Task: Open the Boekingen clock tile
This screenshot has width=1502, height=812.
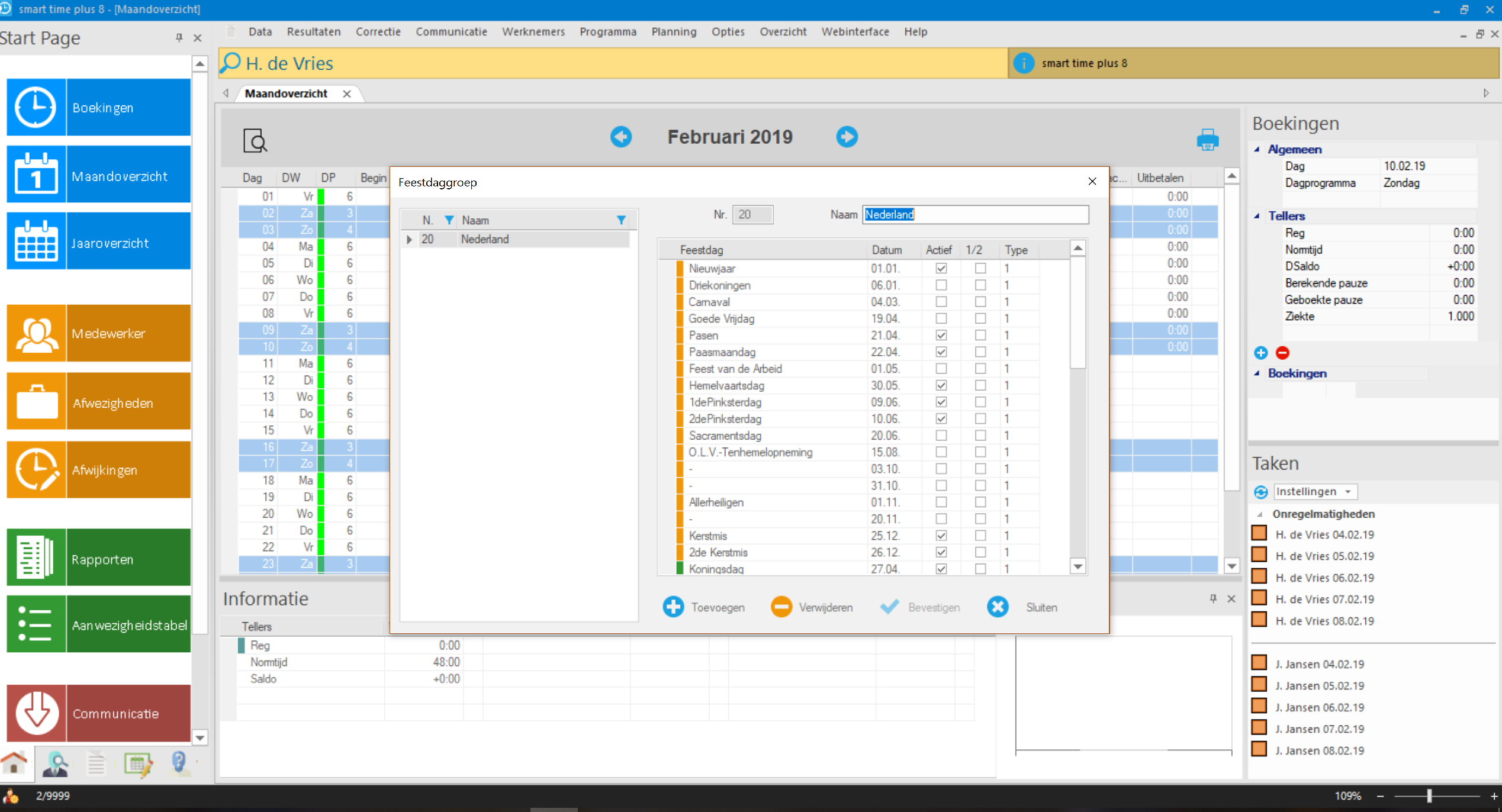Action: (98, 108)
